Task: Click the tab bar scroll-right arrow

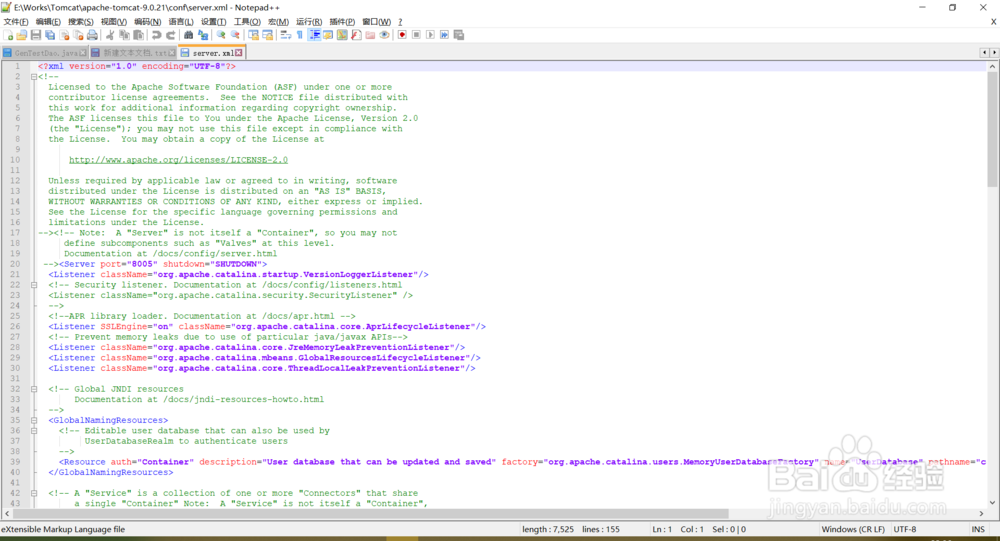Action: (994, 52)
